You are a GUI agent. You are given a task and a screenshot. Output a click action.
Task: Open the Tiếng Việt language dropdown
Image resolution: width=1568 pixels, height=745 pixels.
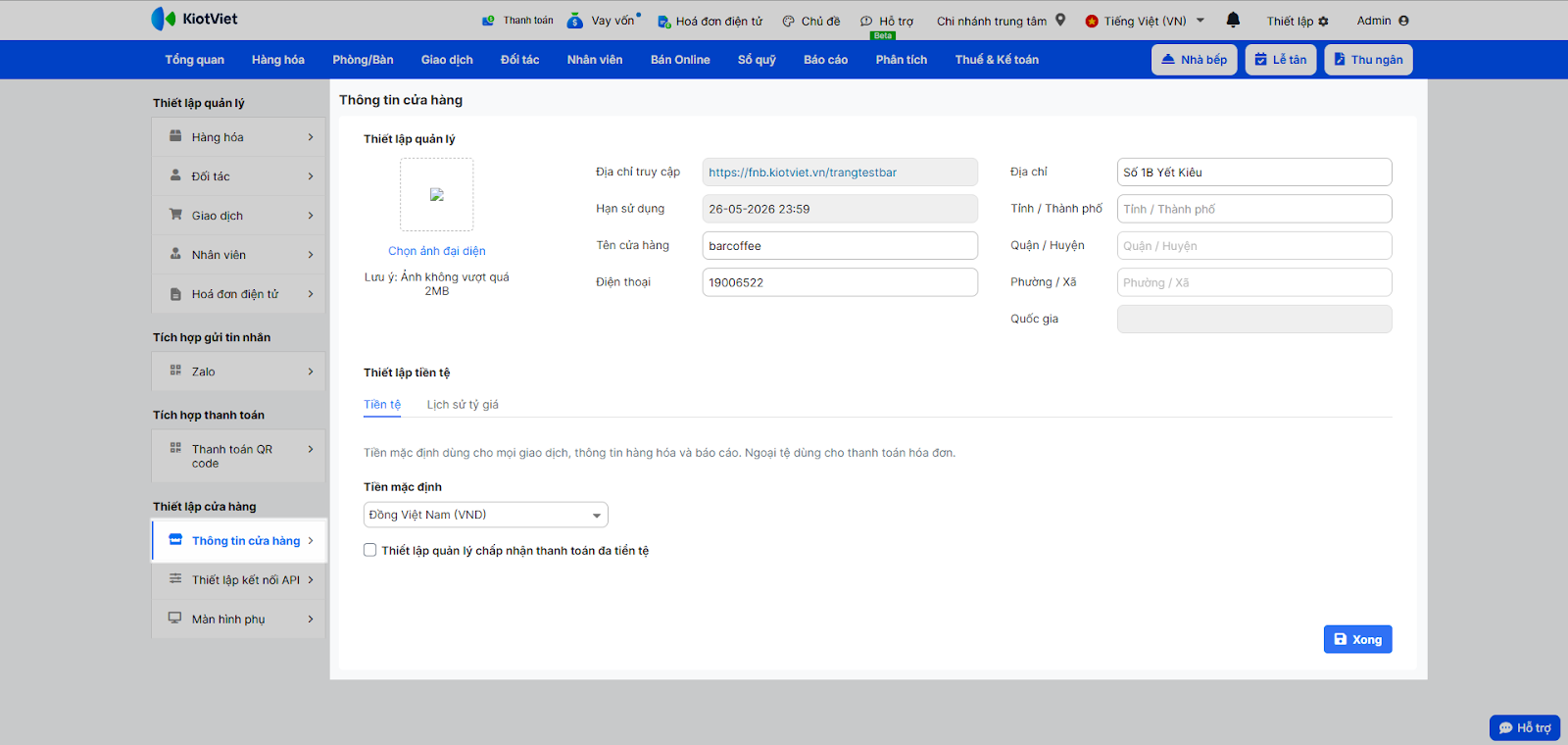(1145, 21)
